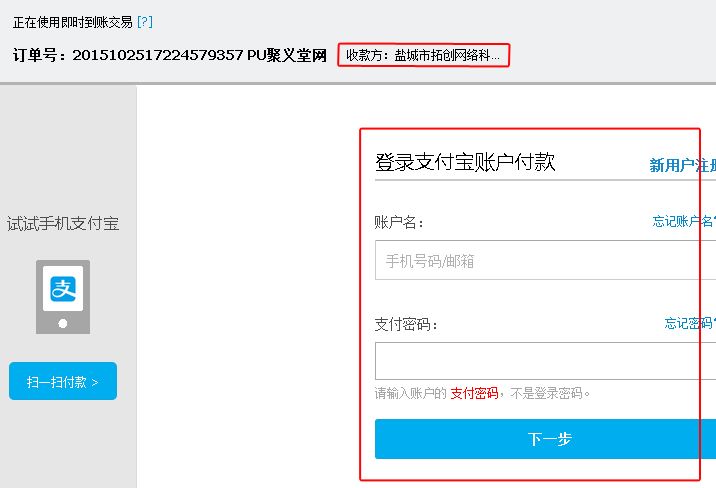This screenshot has height=488, width=716.
Task: Focus the 手机号码/邮箱 account name field
Action: pyautogui.click(x=545, y=260)
